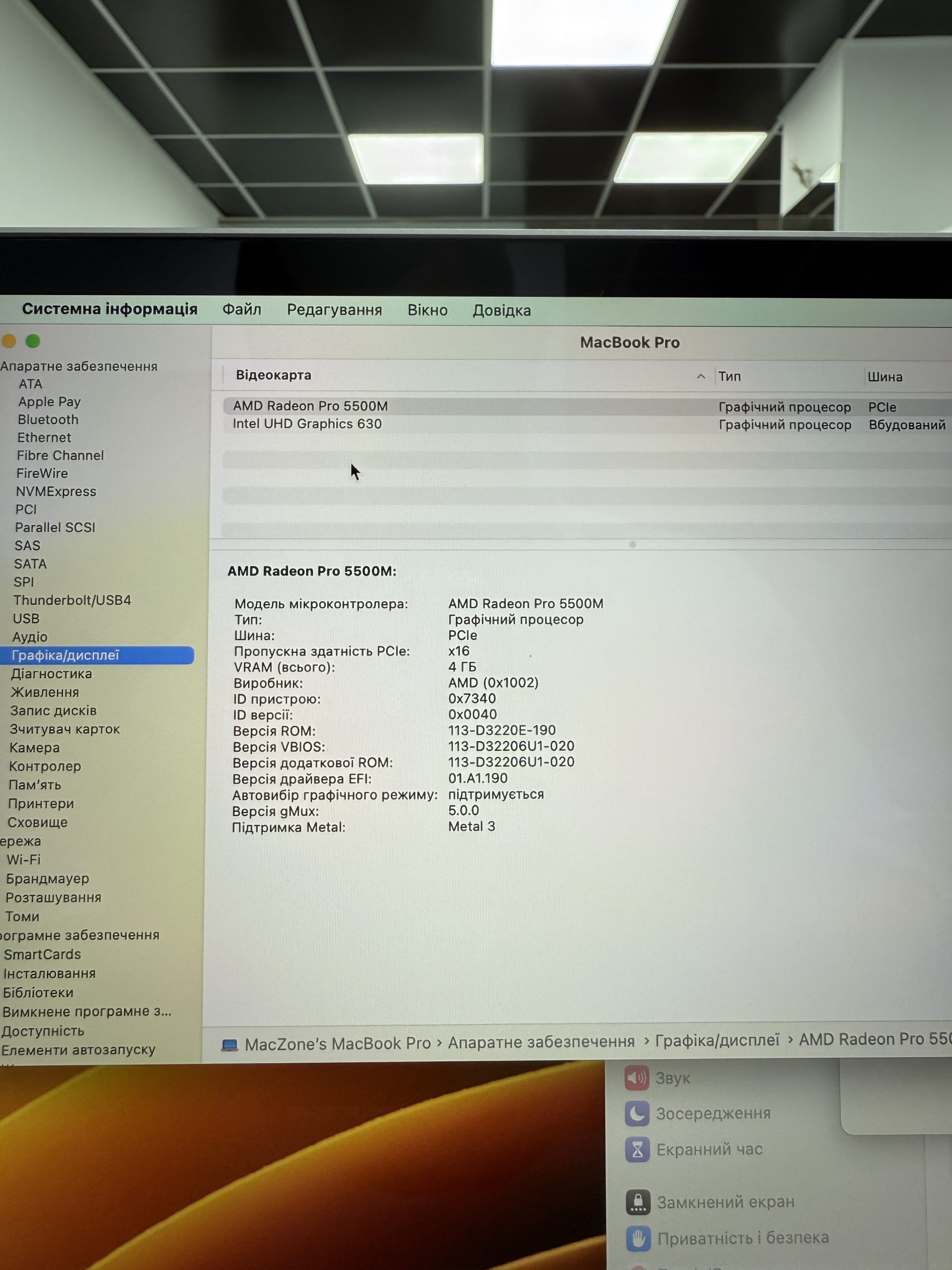Sort by the Шина column header

click(x=885, y=377)
